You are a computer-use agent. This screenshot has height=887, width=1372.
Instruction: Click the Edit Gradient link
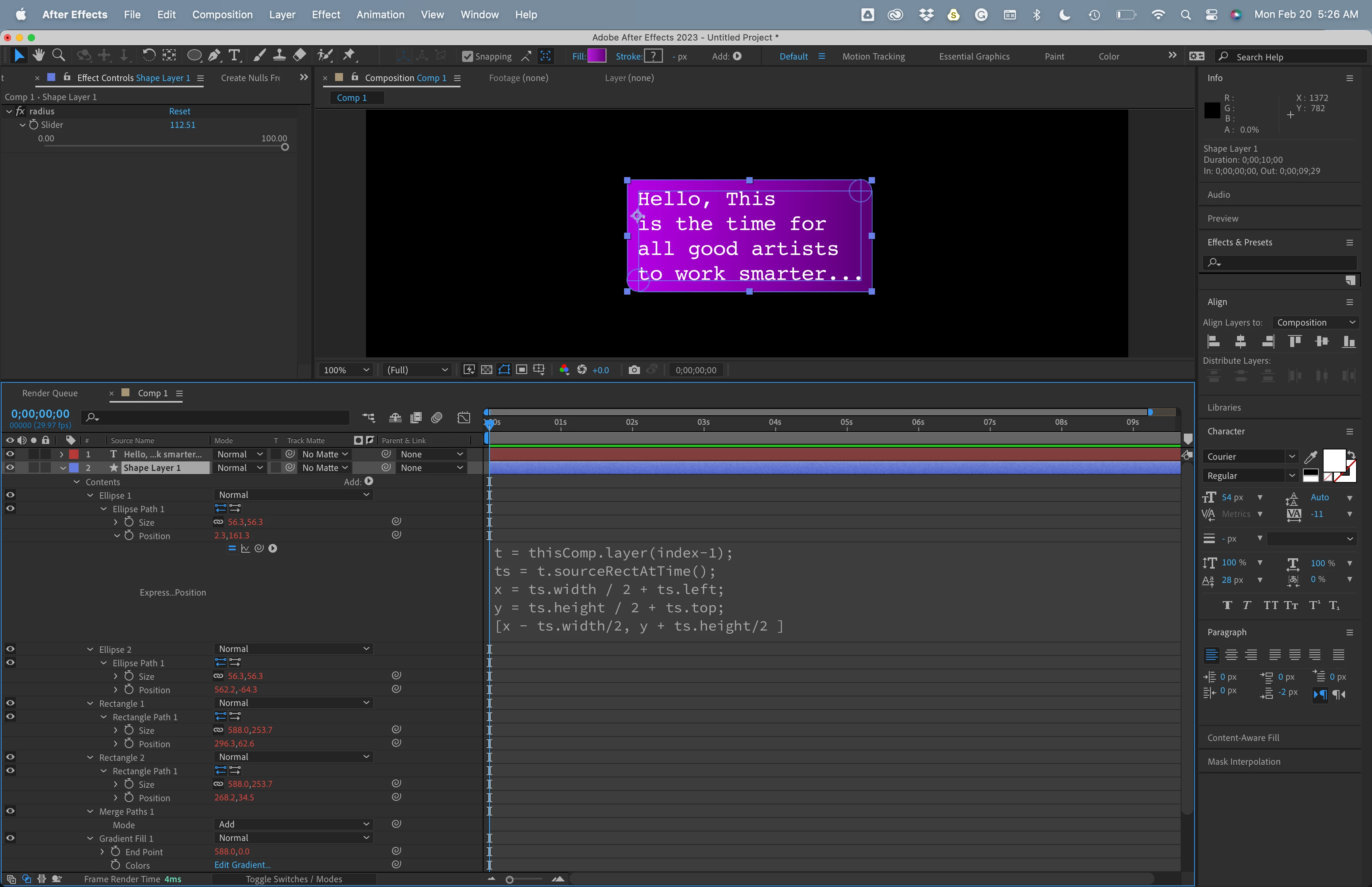[x=242, y=865]
